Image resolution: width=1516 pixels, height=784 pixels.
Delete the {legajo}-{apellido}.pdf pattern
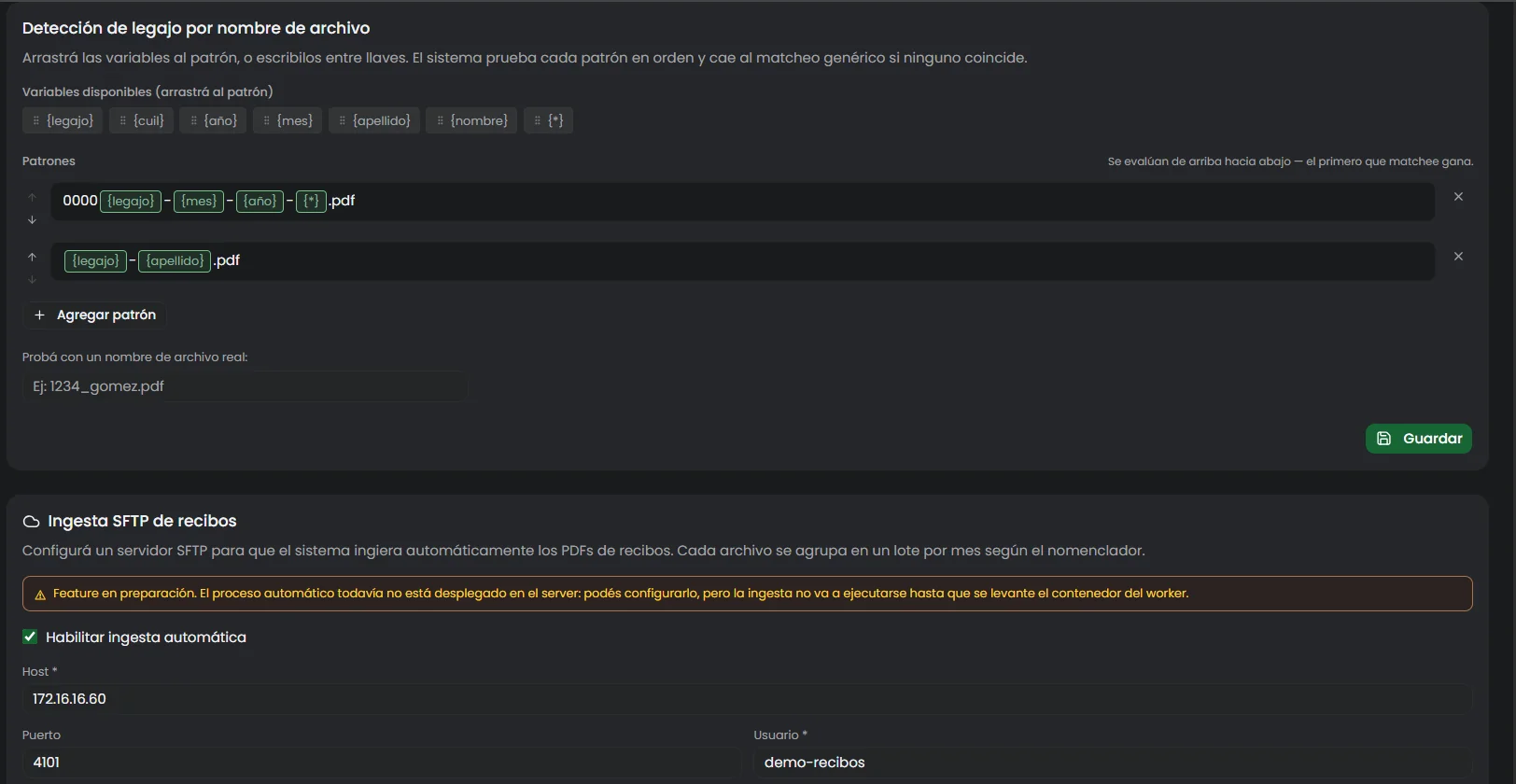pos(1458,257)
